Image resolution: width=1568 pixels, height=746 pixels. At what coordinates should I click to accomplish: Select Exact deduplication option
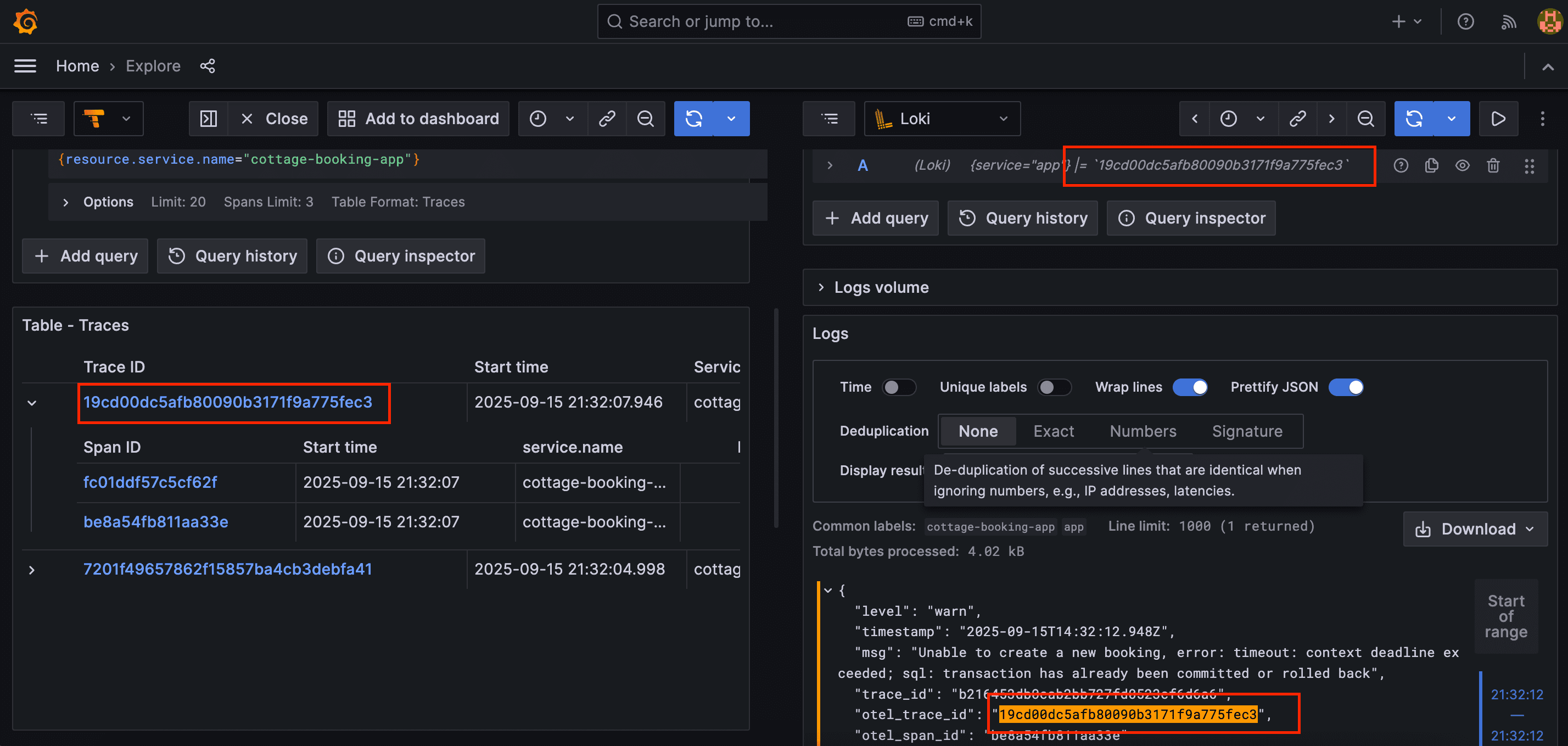tap(1054, 431)
